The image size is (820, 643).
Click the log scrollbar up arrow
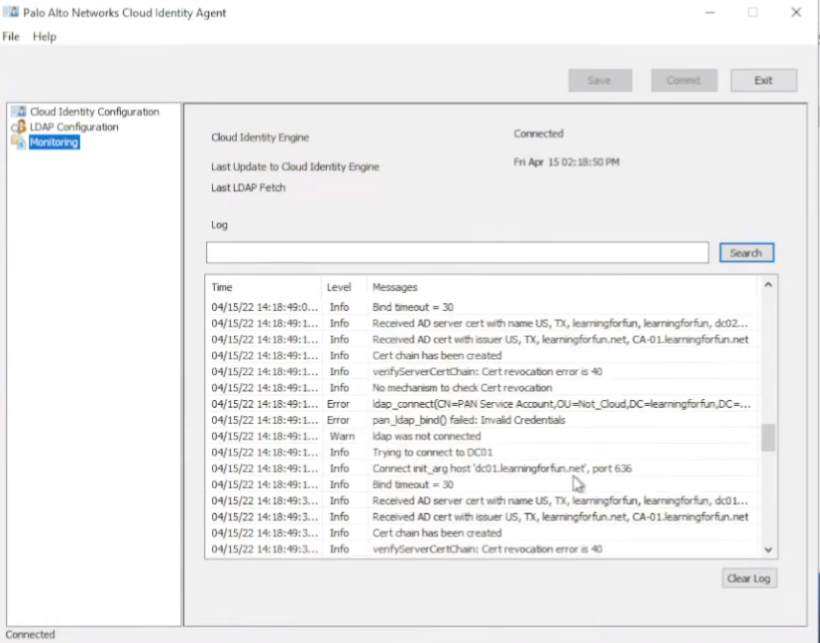[768, 285]
